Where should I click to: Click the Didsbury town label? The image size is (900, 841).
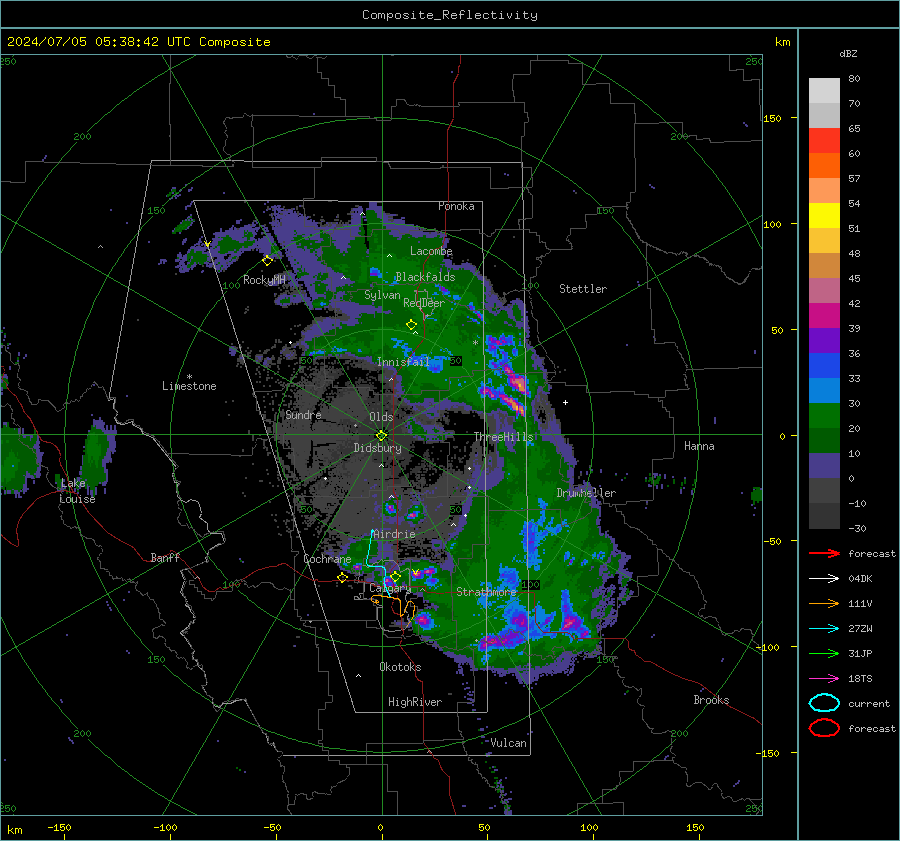point(377,448)
